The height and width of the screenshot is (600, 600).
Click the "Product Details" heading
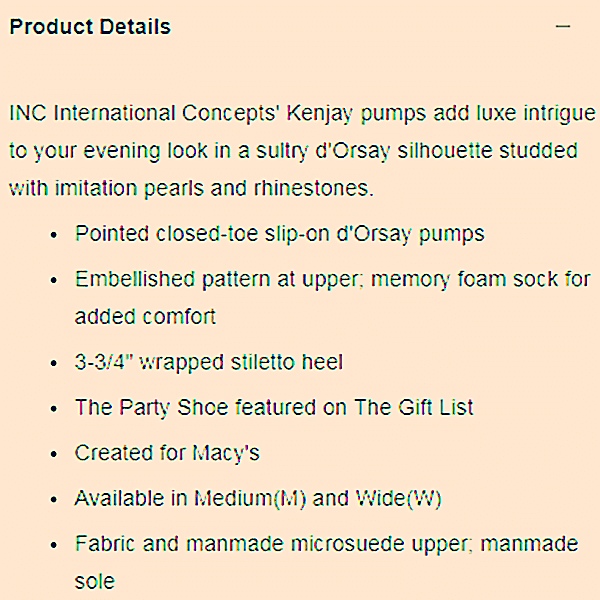coord(90,27)
